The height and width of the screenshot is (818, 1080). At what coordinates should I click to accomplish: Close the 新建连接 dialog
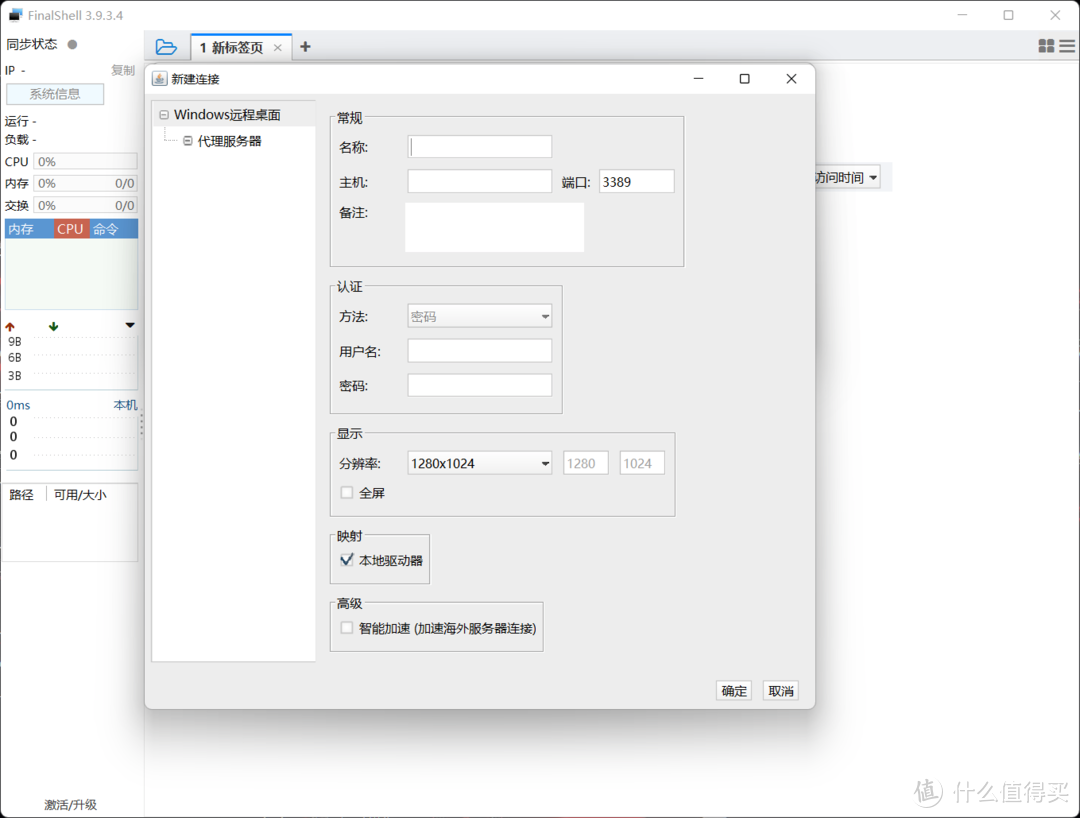pyautogui.click(x=791, y=78)
